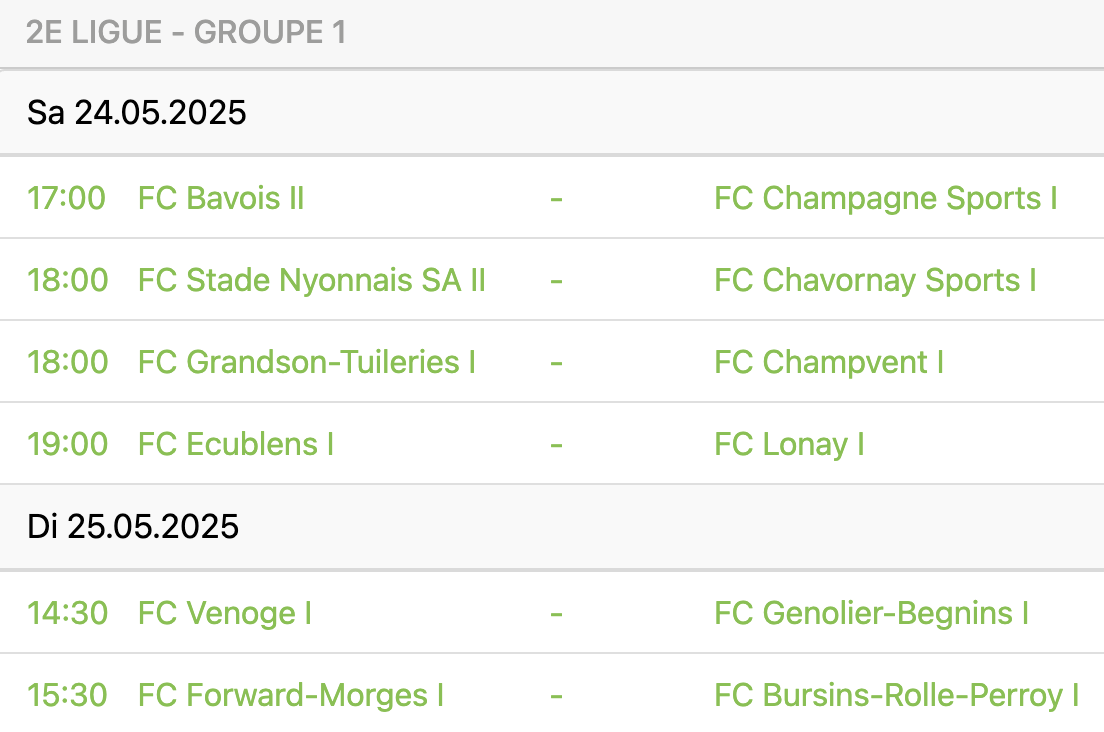Click FC Genolier-Begnins I team
1104x732 pixels.
[x=871, y=613]
